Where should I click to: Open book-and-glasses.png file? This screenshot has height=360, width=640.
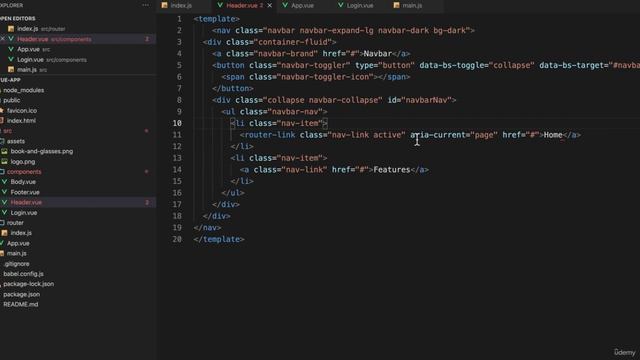tap(42, 151)
